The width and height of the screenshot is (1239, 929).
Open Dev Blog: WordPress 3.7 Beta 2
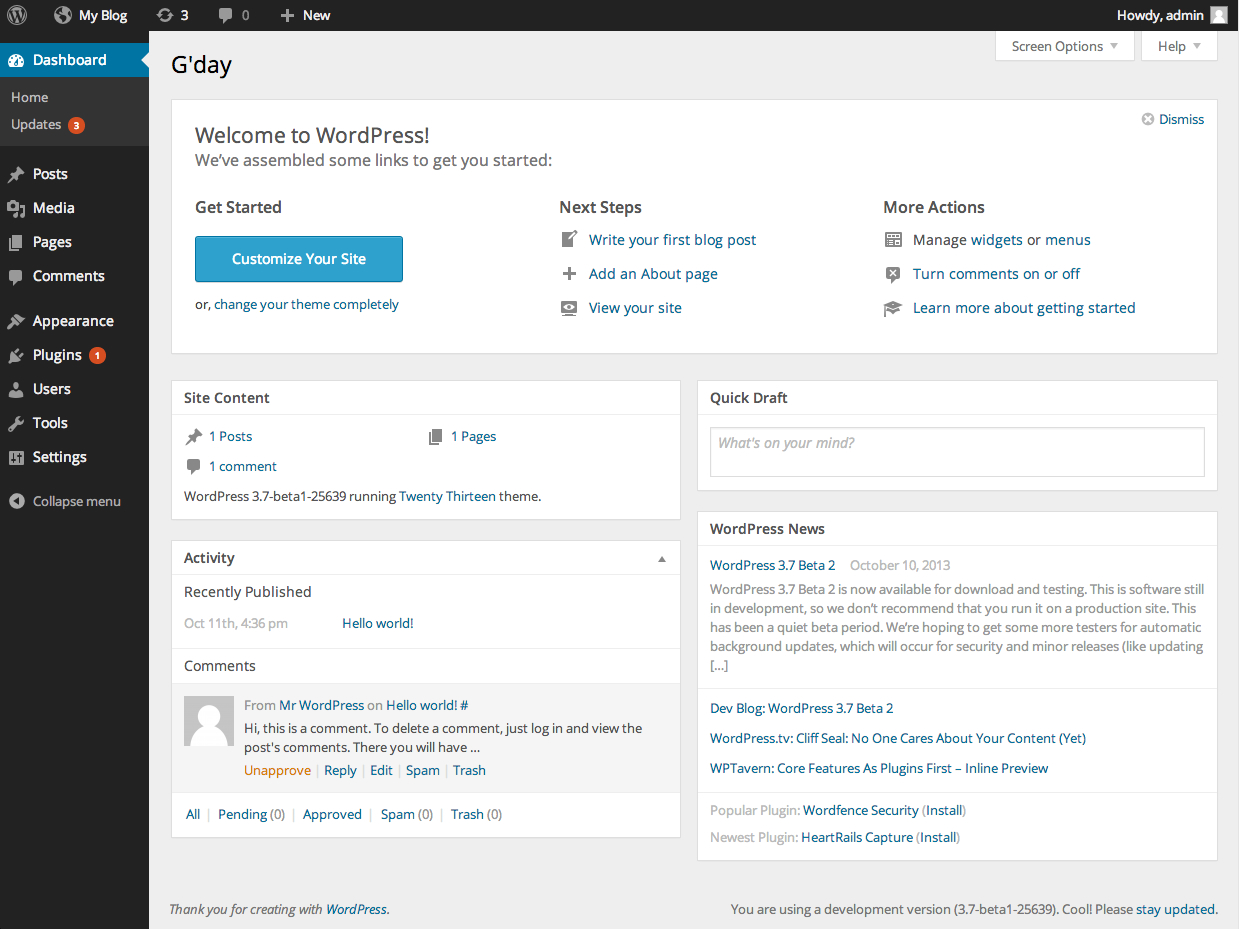pyautogui.click(x=802, y=708)
